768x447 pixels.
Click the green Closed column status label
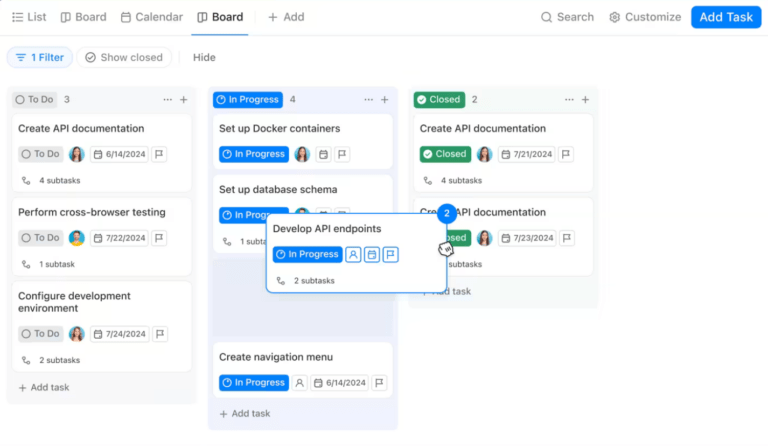coord(438,100)
